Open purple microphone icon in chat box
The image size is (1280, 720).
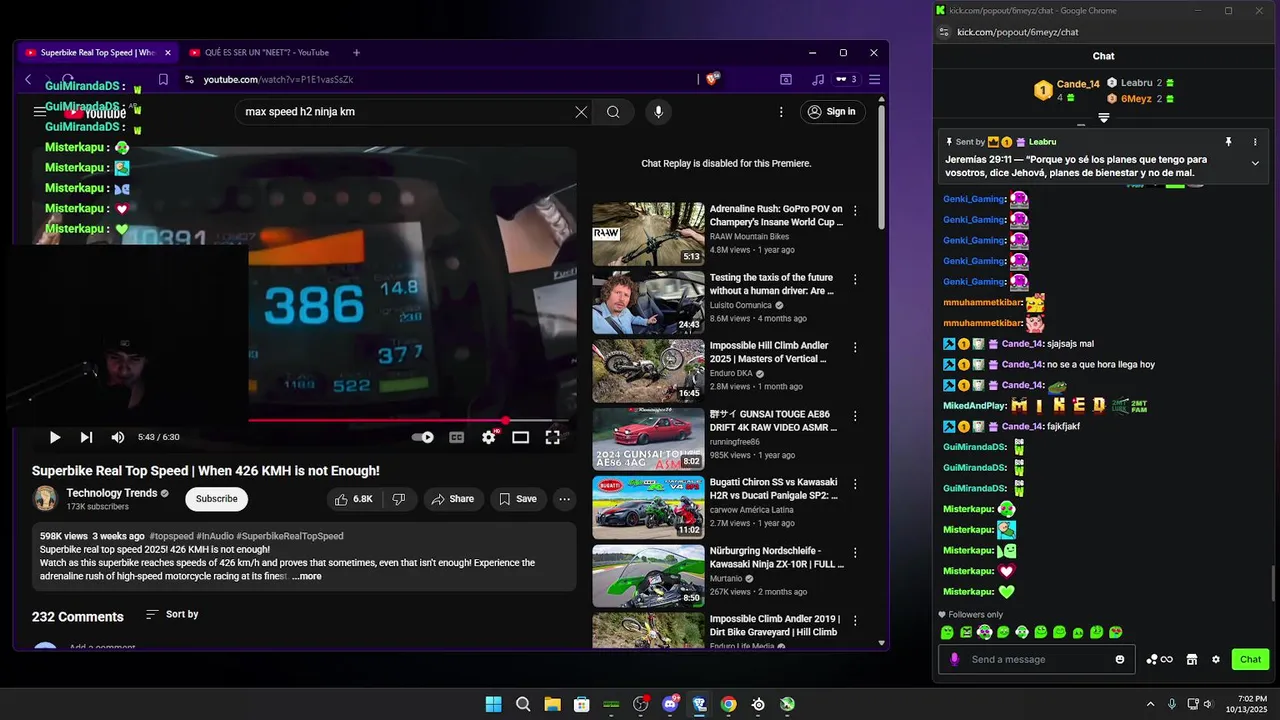click(954, 659)
